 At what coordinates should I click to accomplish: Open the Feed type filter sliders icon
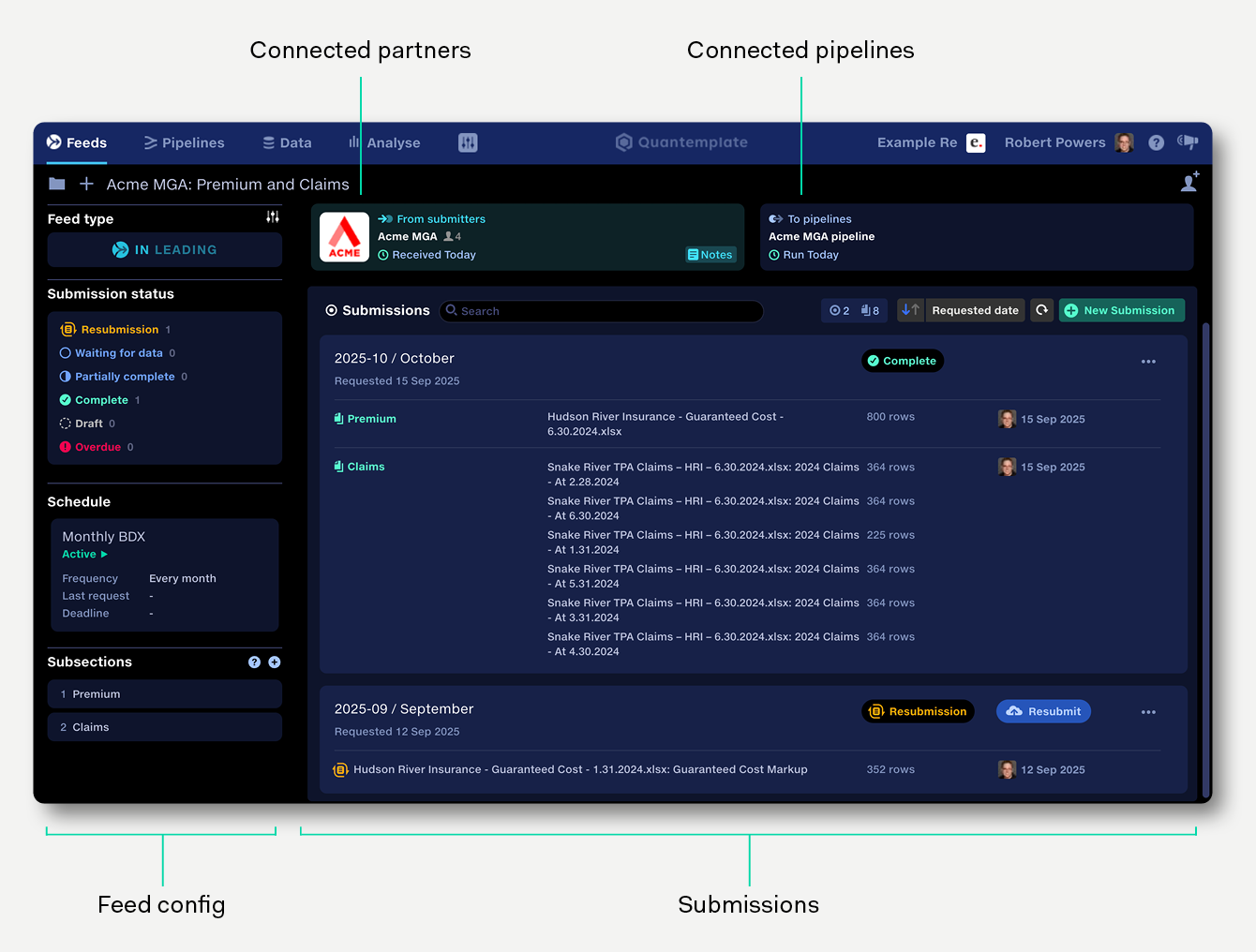tap(272, 216)
